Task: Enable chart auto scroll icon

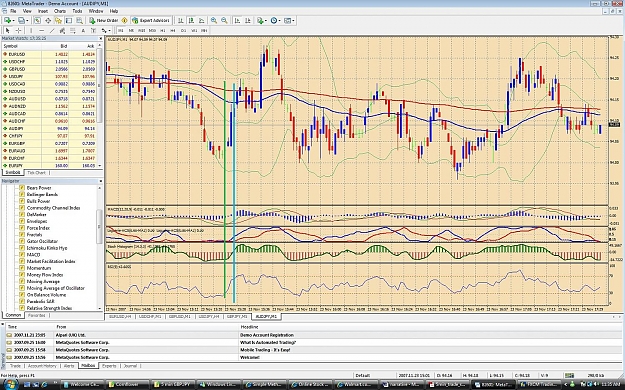Action: [x=237, y=20]
